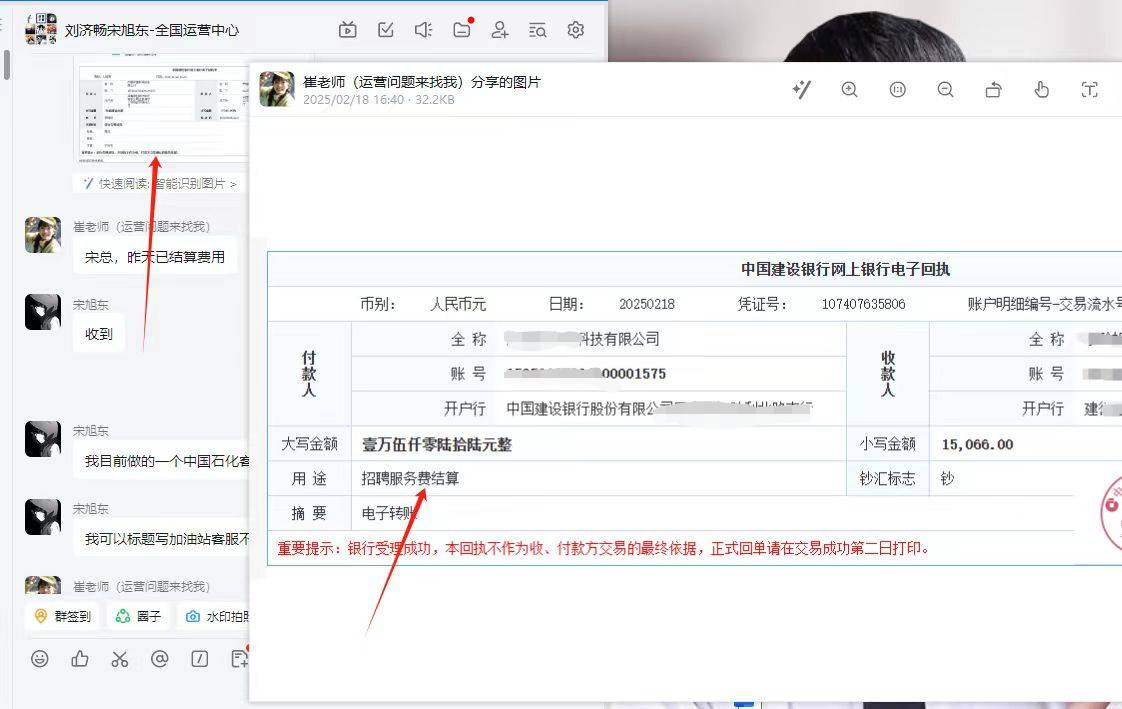
Task: Select the message 我可以标题写加油站客服不
Action: [x=162, y=539]
